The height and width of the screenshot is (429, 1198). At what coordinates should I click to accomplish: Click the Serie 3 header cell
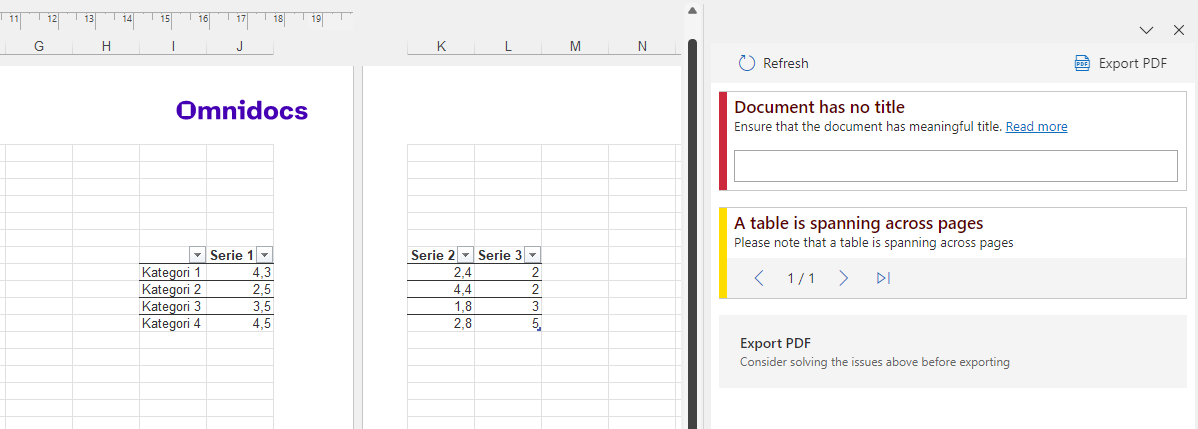click(508, 255)
